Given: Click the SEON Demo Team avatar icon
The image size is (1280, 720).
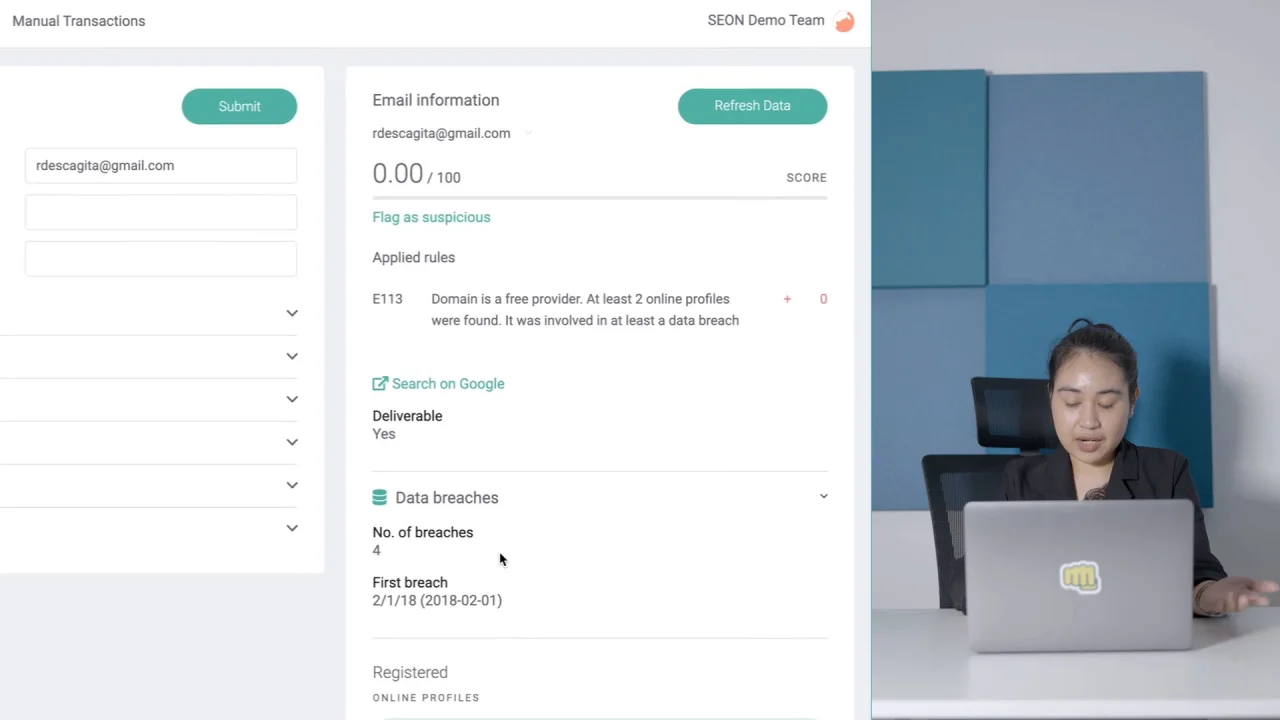Looking at the screenshot, I should pyautogui.click(x=845, y=21).
